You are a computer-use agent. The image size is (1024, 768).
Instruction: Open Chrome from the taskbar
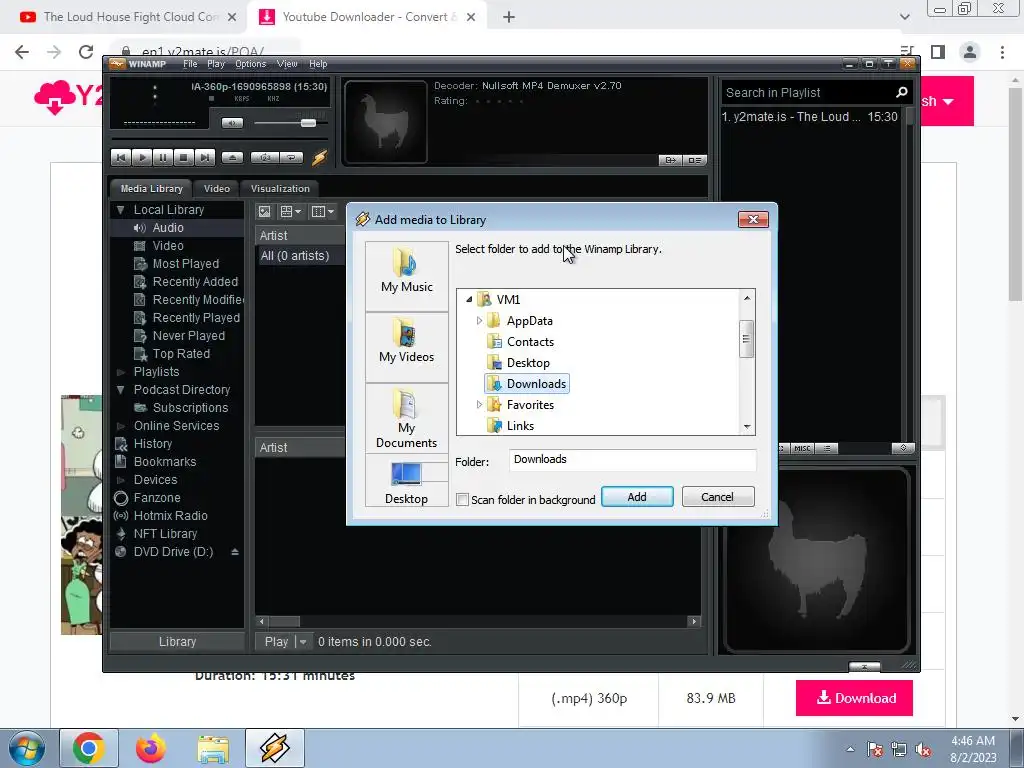[89, 748]
